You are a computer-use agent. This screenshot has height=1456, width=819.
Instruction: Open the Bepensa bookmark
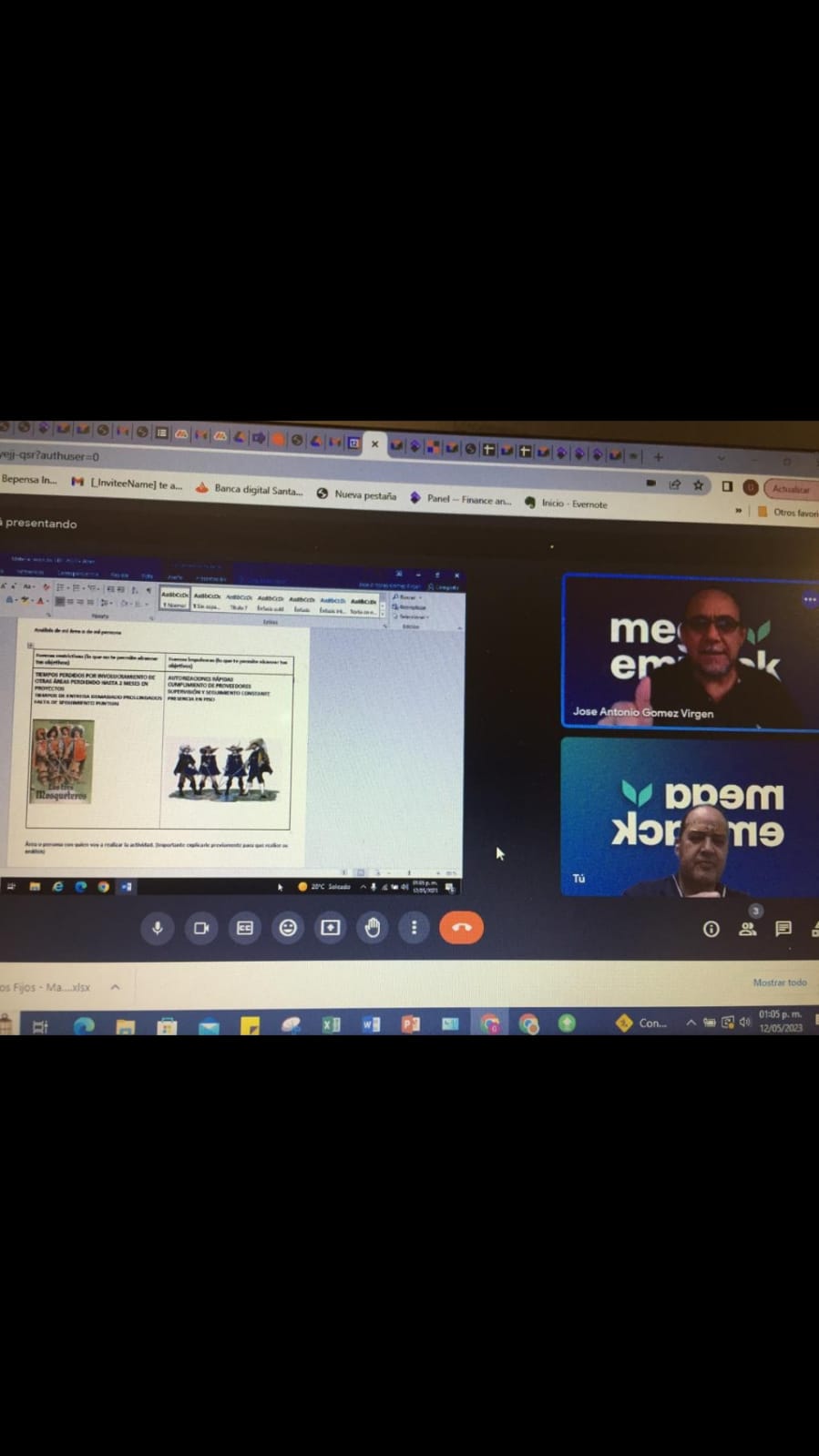[29, 480]
